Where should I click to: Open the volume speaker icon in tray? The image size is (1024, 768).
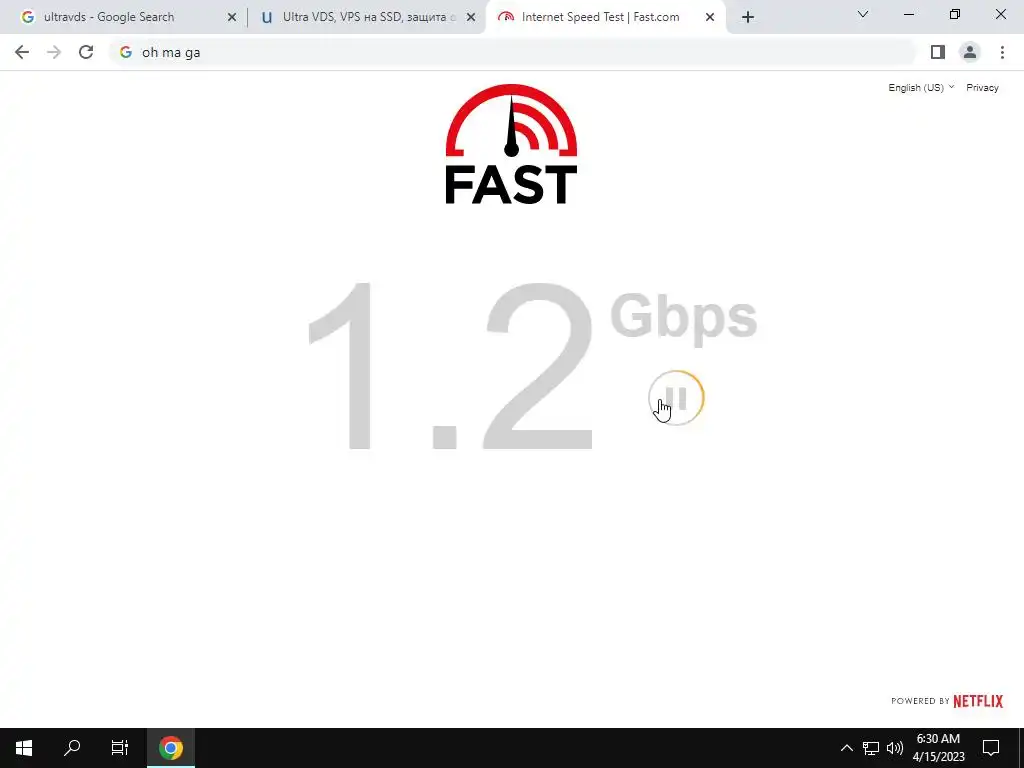coord(895,748)
